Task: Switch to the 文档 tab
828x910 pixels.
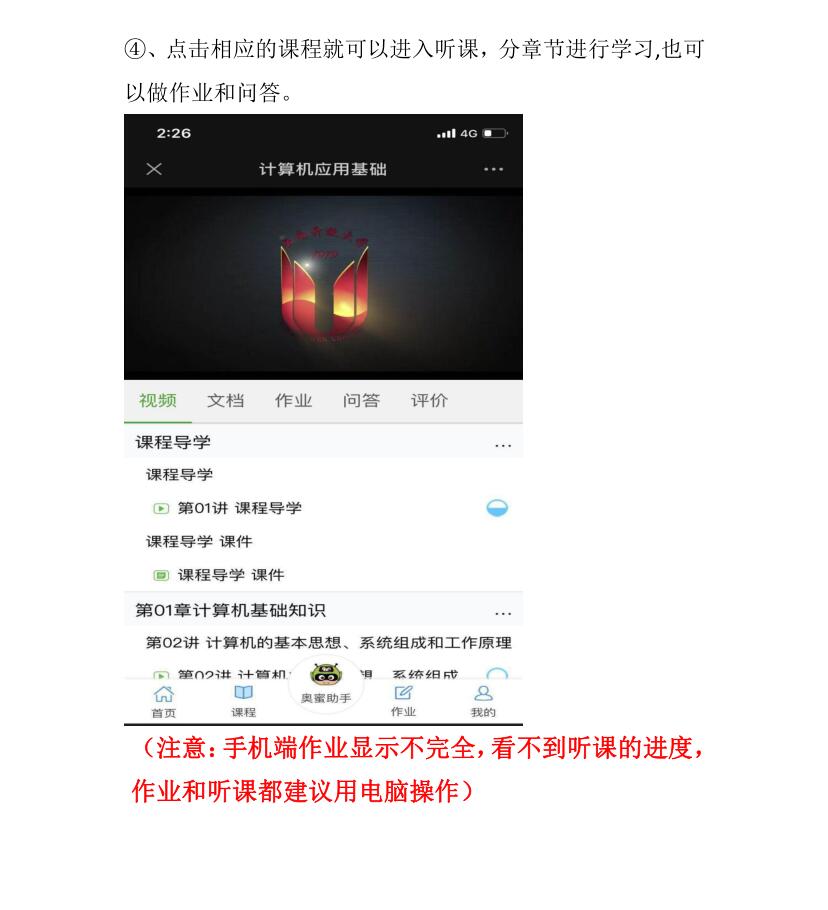Action: pyautogui.click(x=226, y=400)
